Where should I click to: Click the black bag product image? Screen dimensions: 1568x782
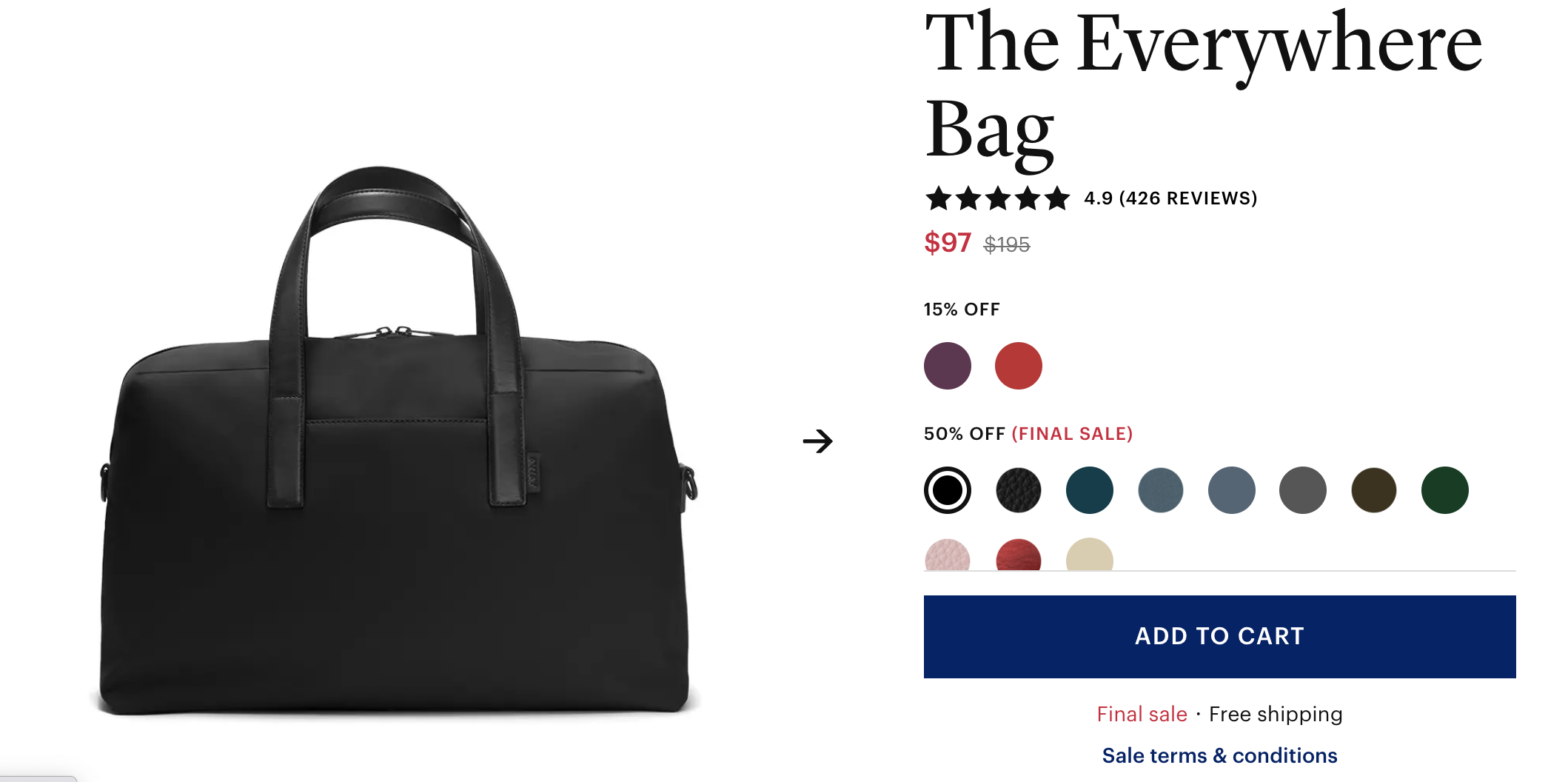(400, 441)
